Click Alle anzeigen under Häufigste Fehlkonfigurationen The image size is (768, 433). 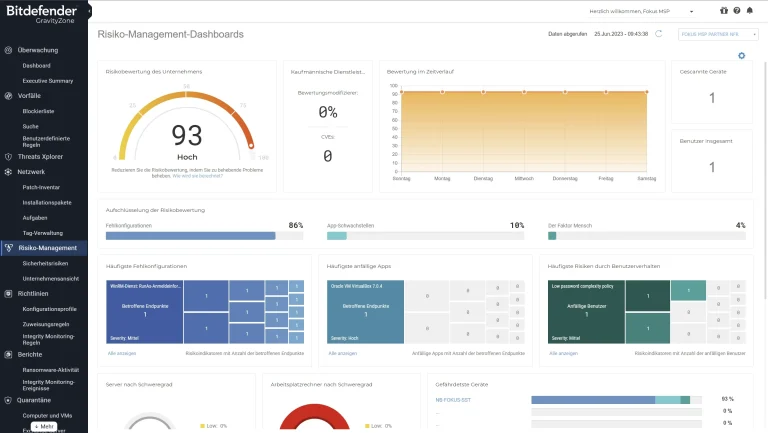(122, 353)
